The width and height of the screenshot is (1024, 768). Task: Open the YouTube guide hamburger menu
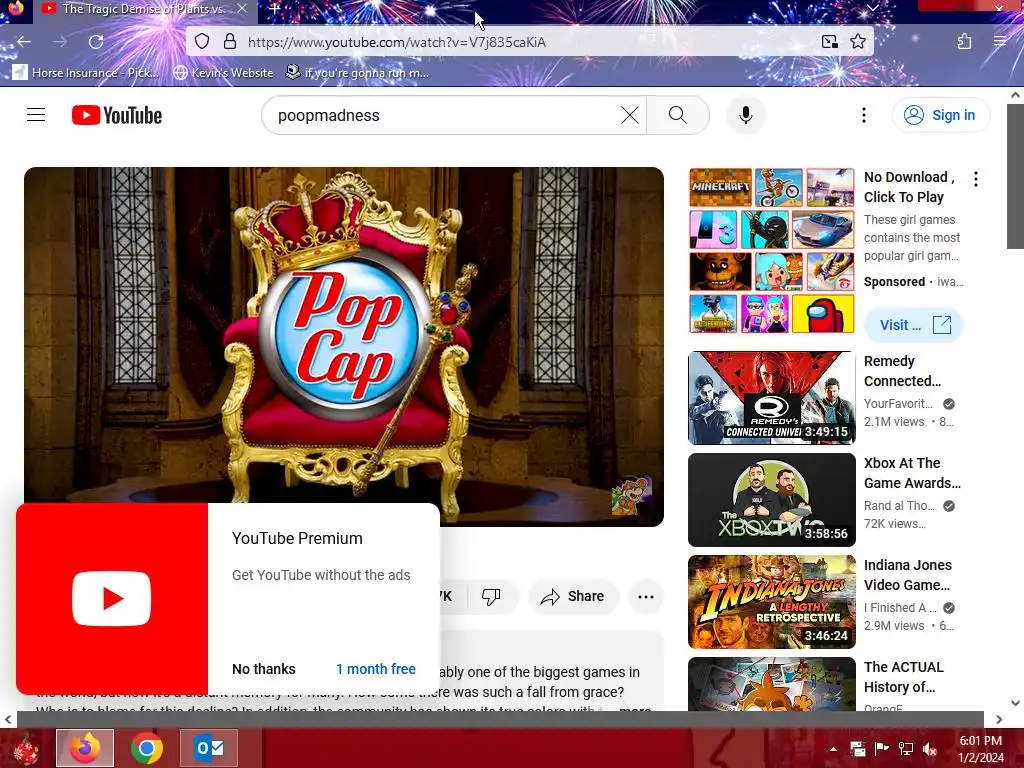(x=36, y=115)
